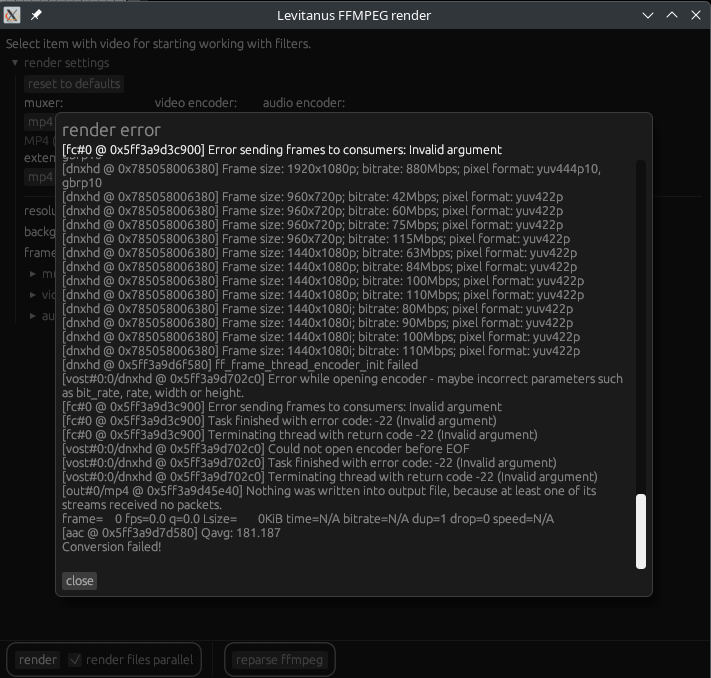Select the 'Conversion failed!' text line

pyautogui.click(x=112, y=546)
